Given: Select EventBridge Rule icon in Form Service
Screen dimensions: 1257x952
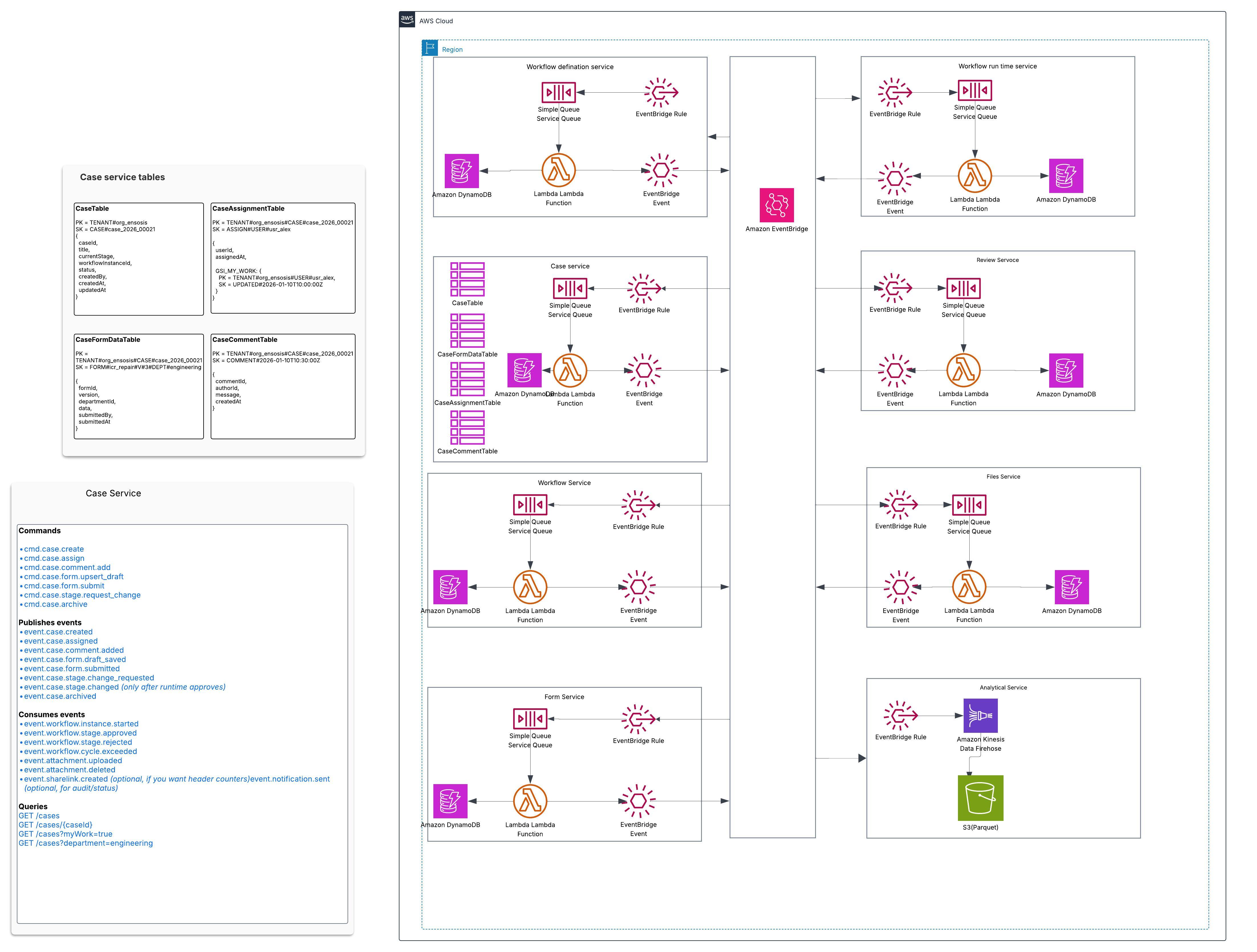Looking at the screenshot, I should pos(638,719).
